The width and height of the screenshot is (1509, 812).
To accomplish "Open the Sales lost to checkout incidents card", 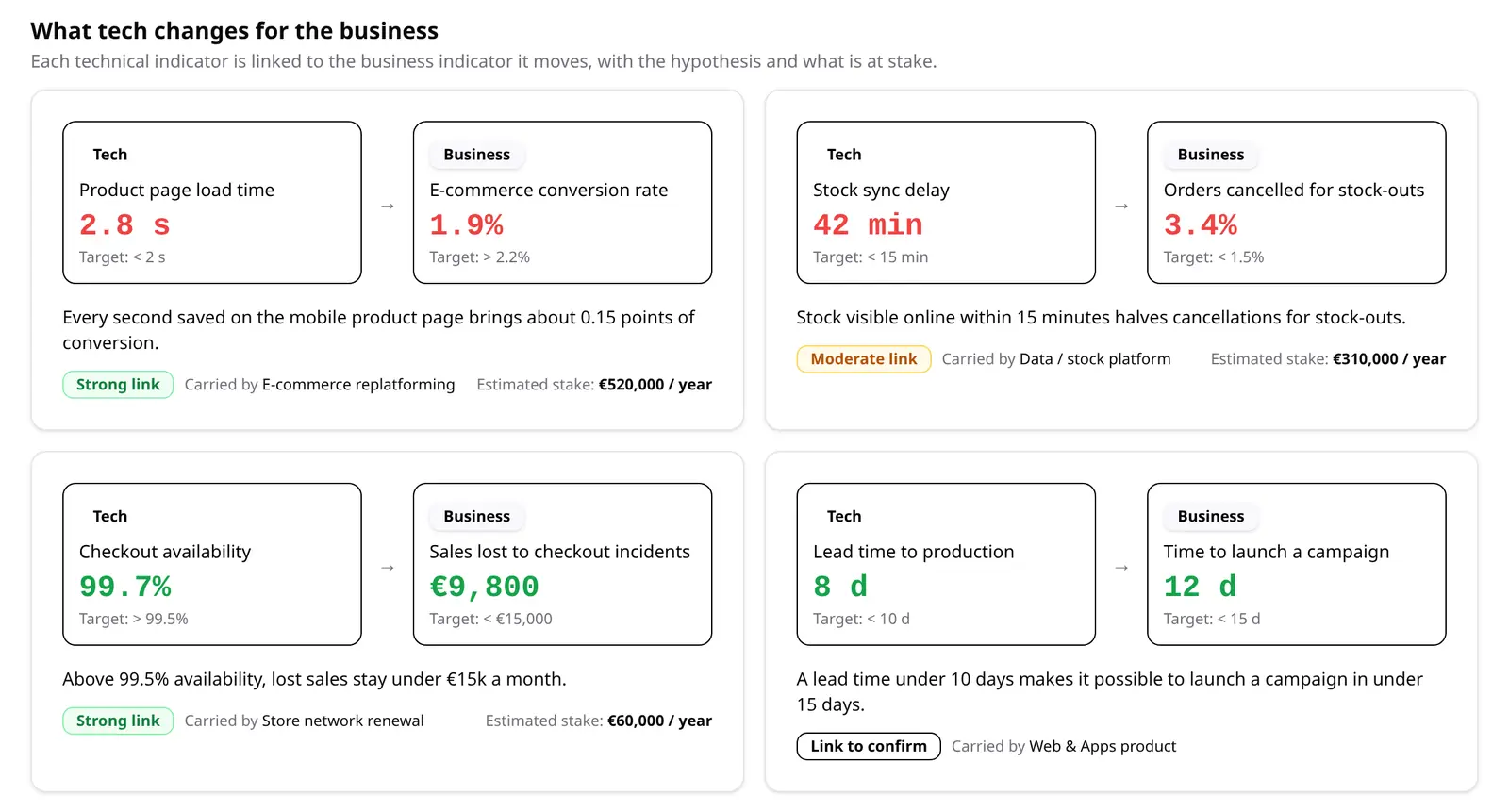I will click(562, 564).
